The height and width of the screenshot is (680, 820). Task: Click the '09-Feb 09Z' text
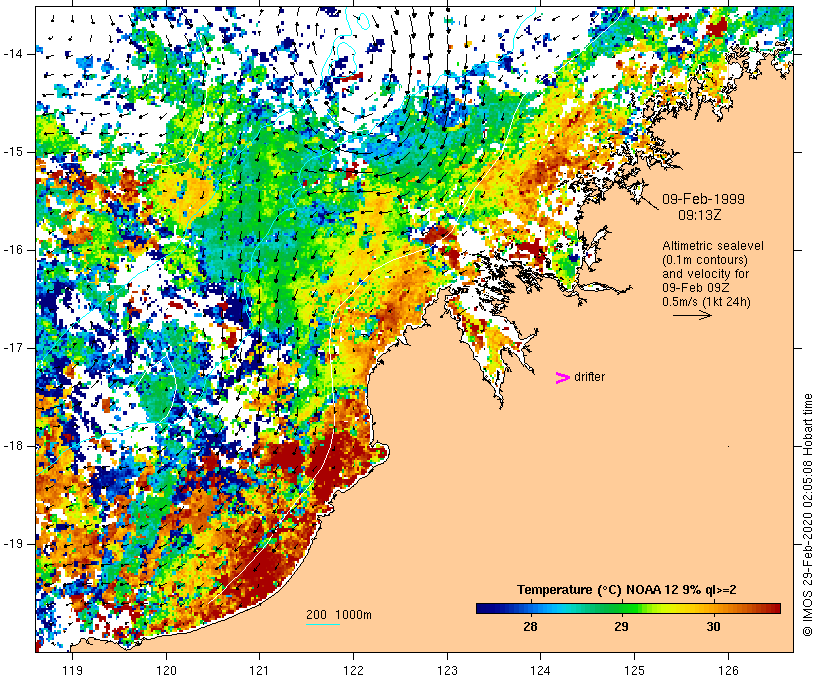(696, 288)
